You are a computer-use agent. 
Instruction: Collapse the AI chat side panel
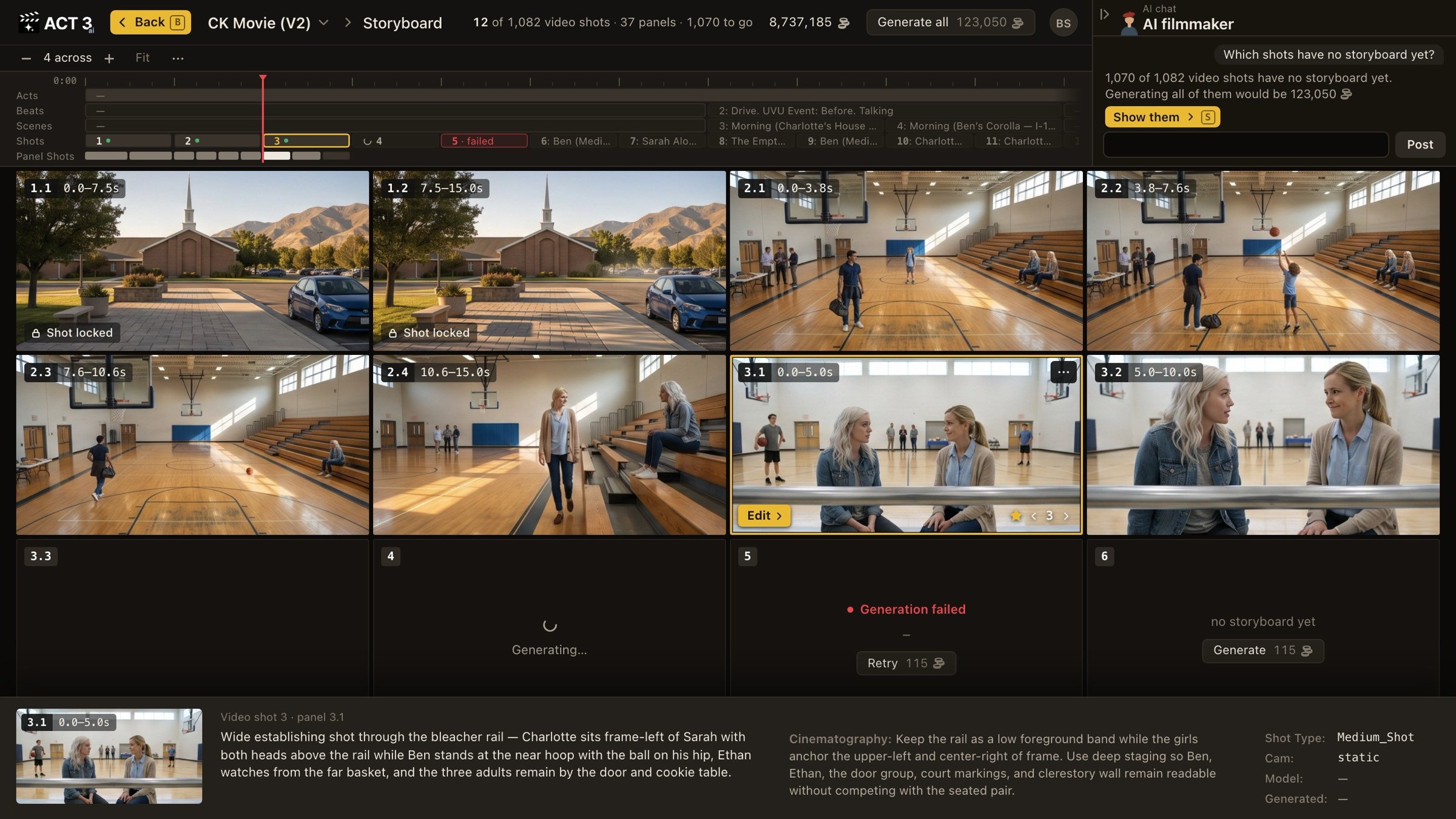tap(1104, 14)
